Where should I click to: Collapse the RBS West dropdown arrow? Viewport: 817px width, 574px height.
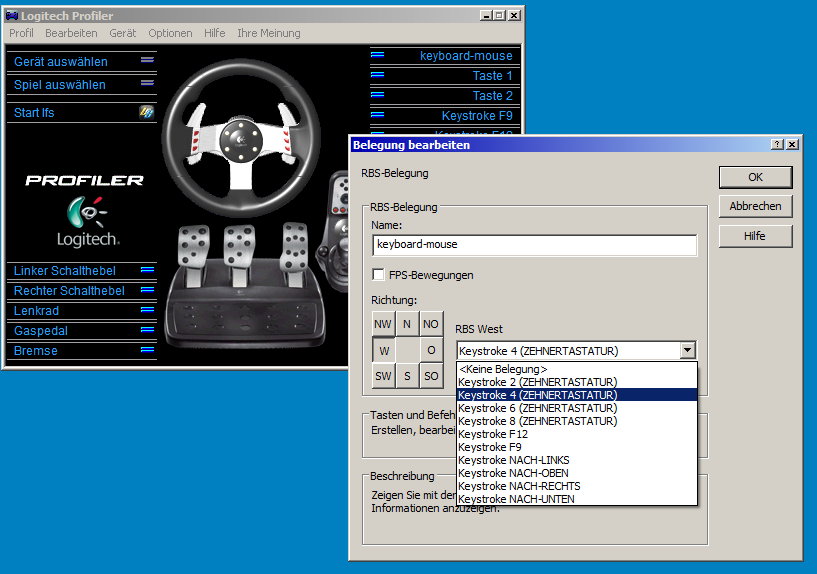[688, 351]
